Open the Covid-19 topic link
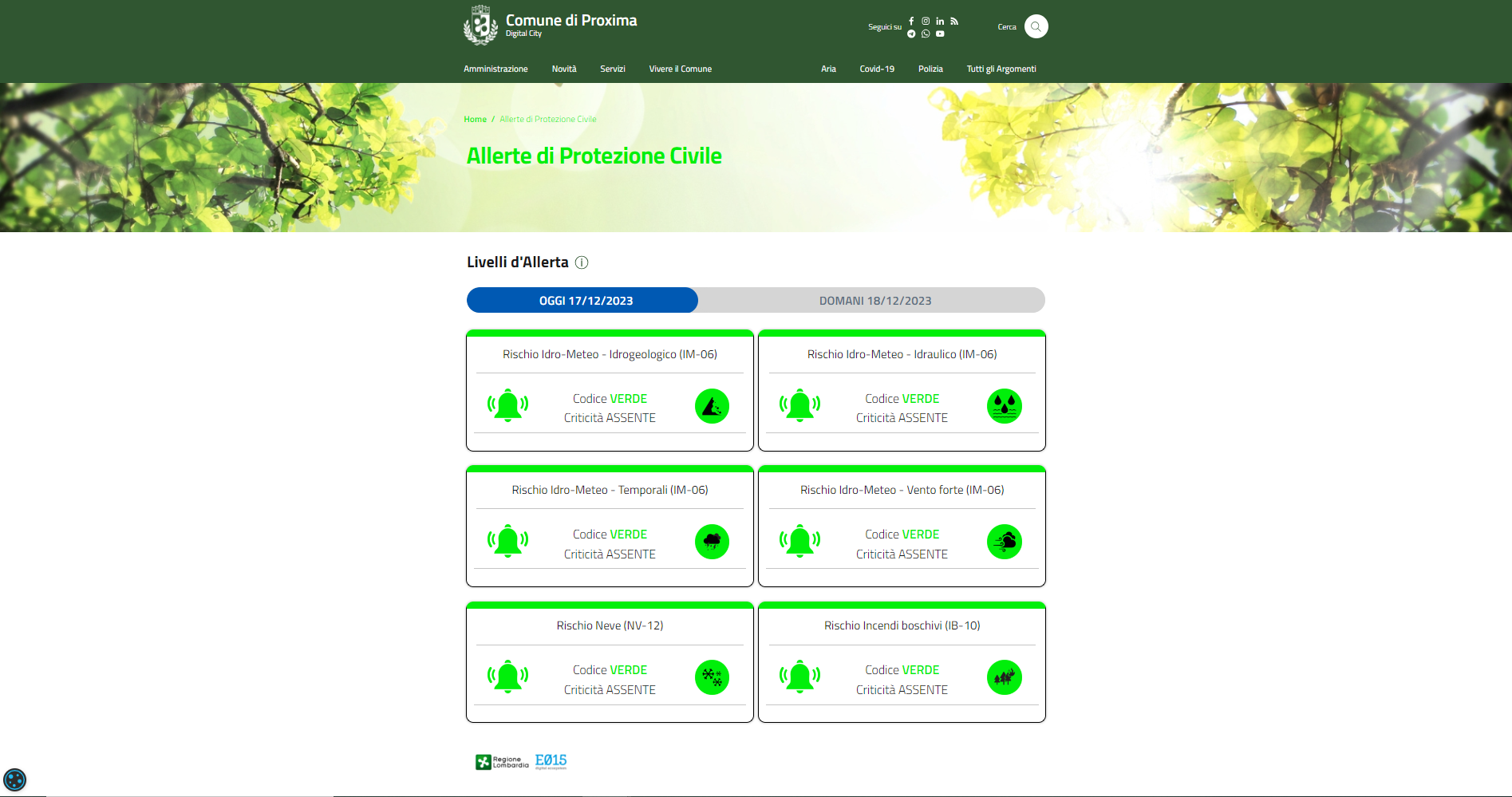 (x=876, y=69)
